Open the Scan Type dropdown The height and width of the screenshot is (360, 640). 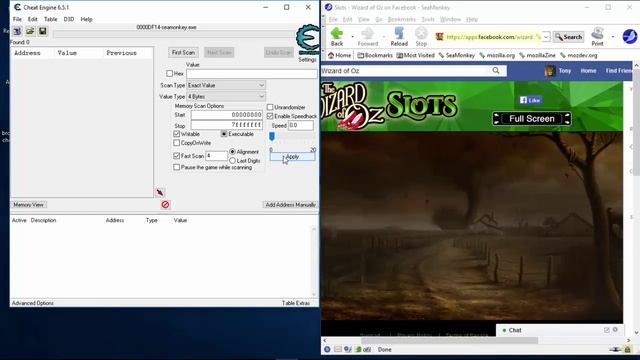point(226,85)
